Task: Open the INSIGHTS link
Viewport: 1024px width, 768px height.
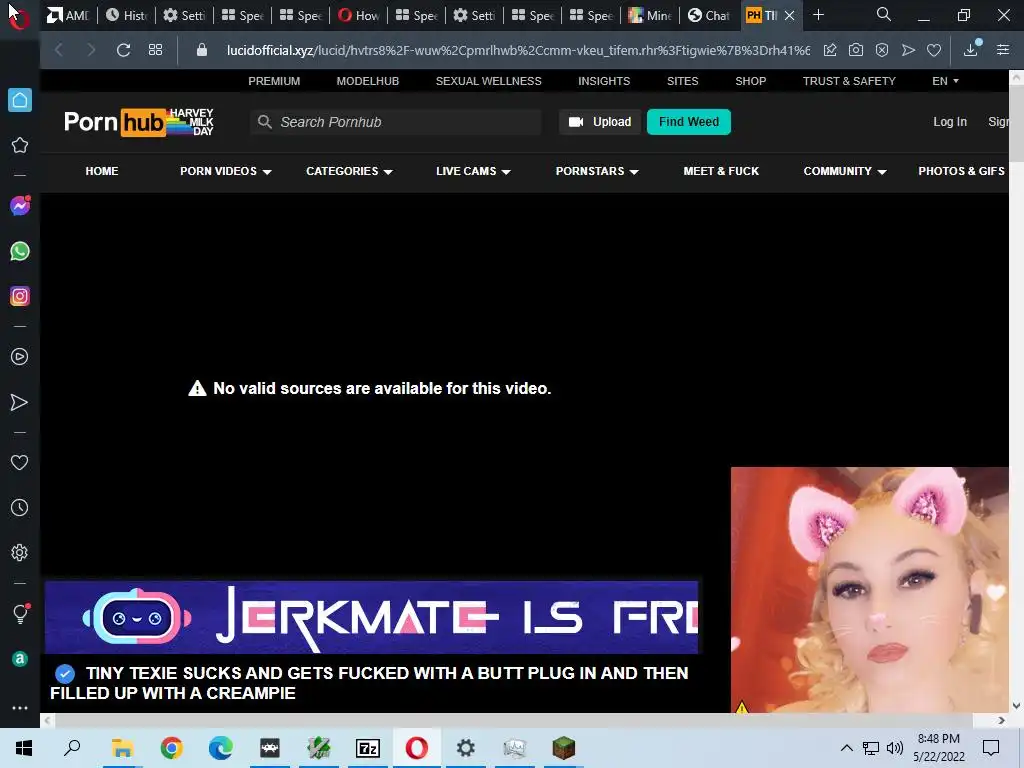Action: tap(604, 81)
